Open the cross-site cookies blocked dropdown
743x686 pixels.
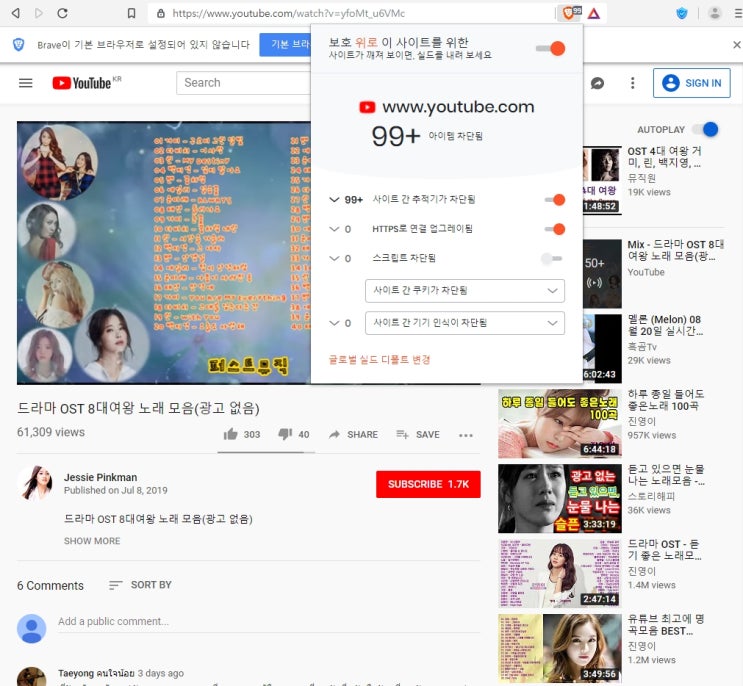(465, 290)
